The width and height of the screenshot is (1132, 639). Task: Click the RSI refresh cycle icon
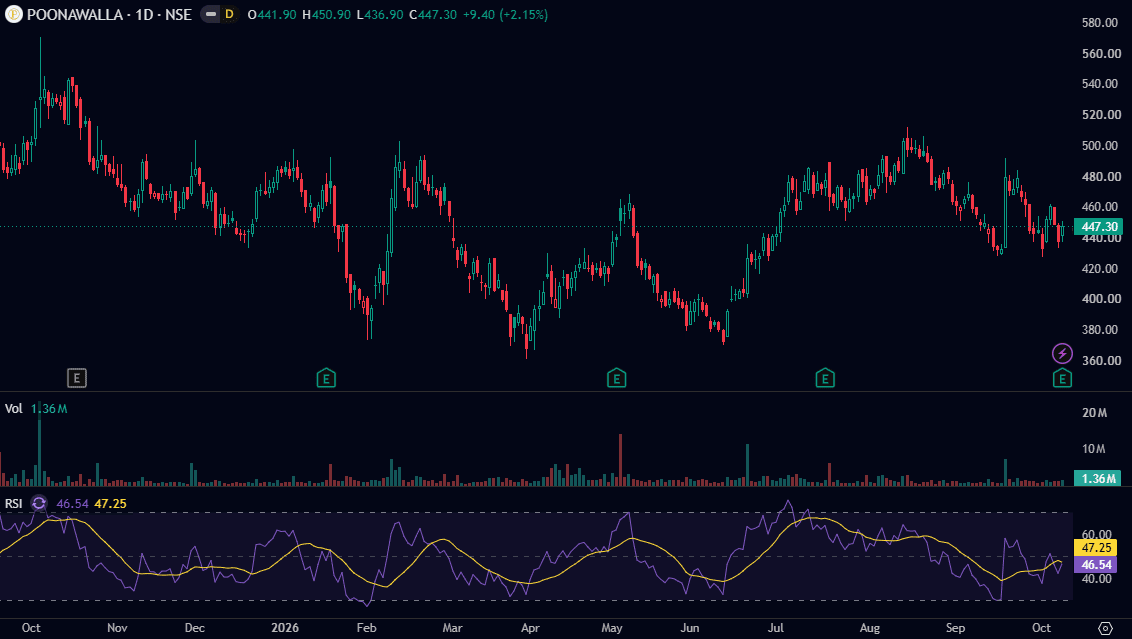[39, 503]
